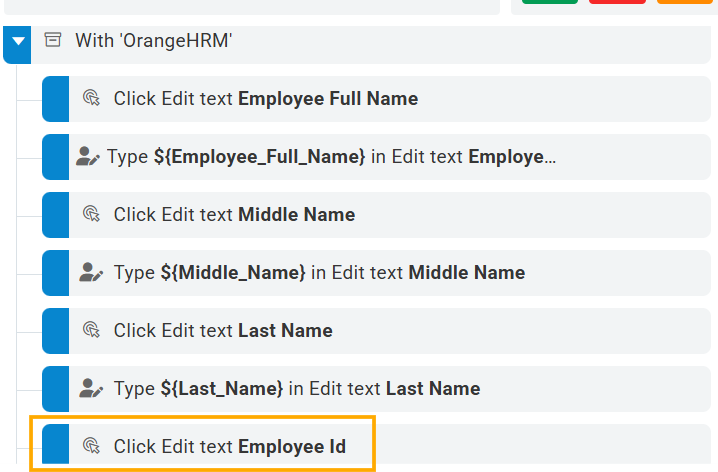This screenshot has width=718, height=472.
Task: Click the pointer icon on Click Middle Name step
Action: pyautogui.click(x=91, y=214)
